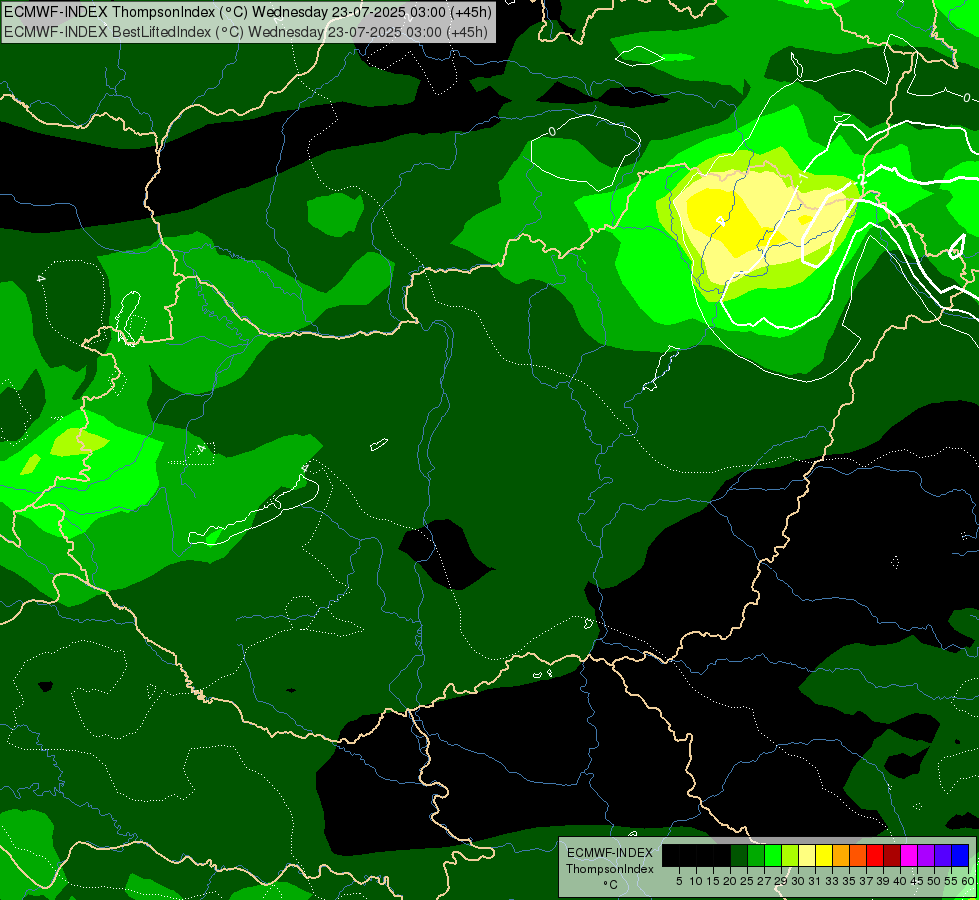
Task: Click the ECMWF-INDEX label in the legend
Action: point(610,853)
